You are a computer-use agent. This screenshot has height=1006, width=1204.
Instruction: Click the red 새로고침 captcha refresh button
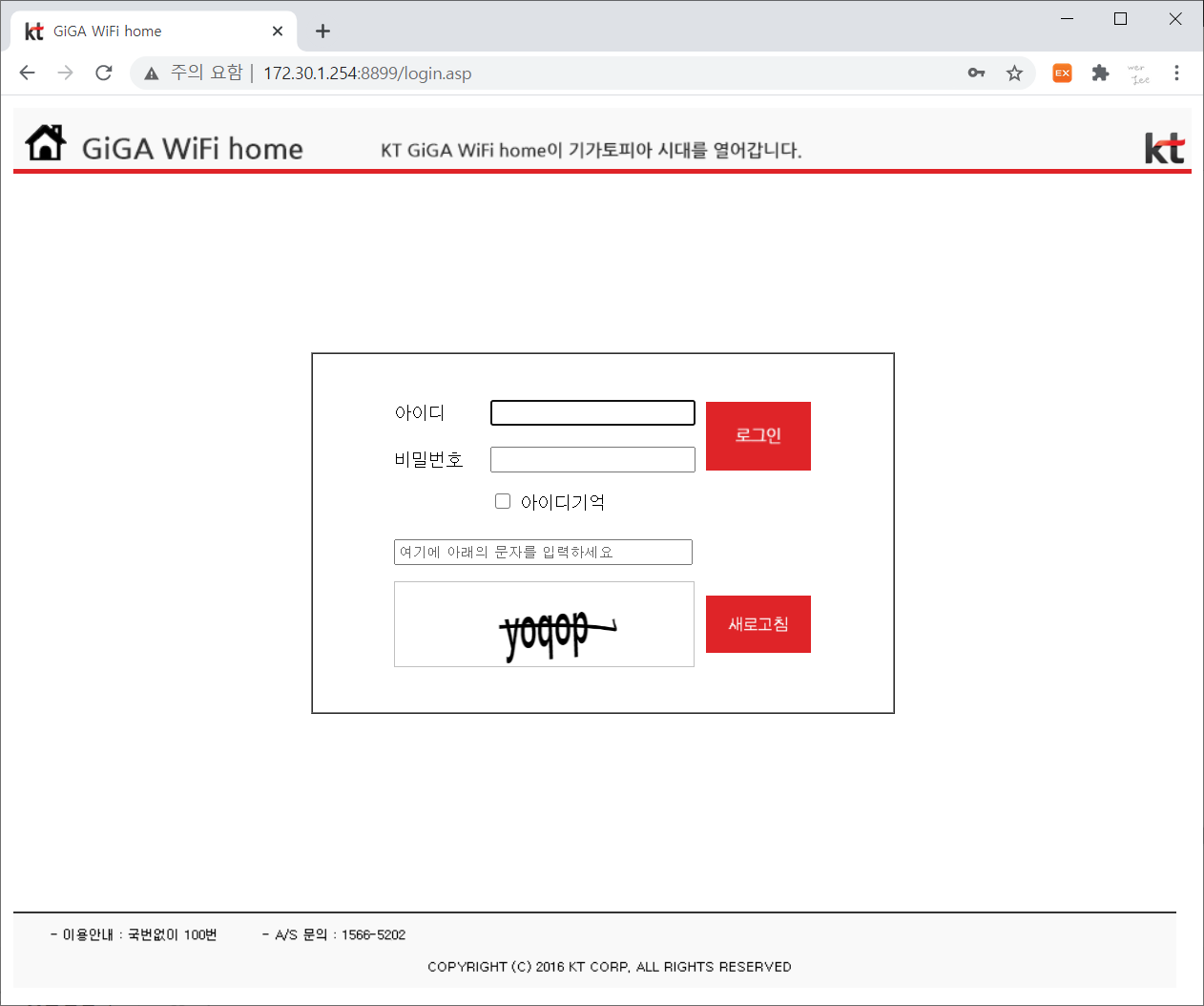(758, 624)
